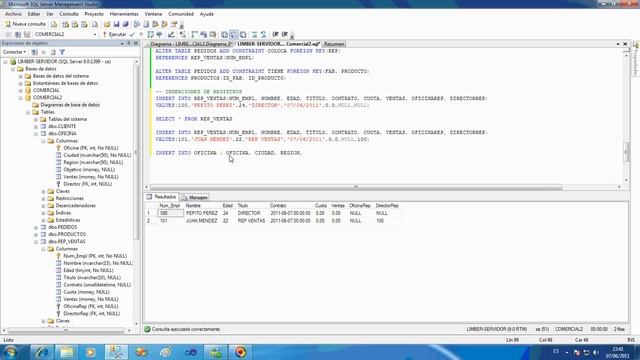This screenshot has height=360, width=640.
Task: Open the Archivo menu
Action: point(13,14)
